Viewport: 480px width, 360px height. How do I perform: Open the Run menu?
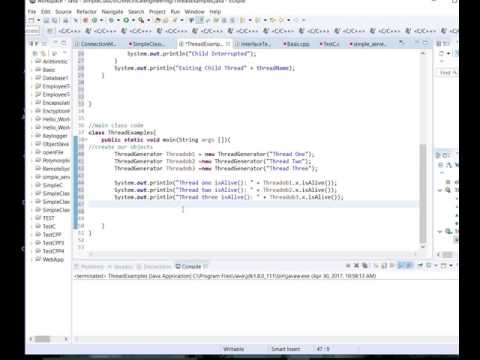point(175,12)
